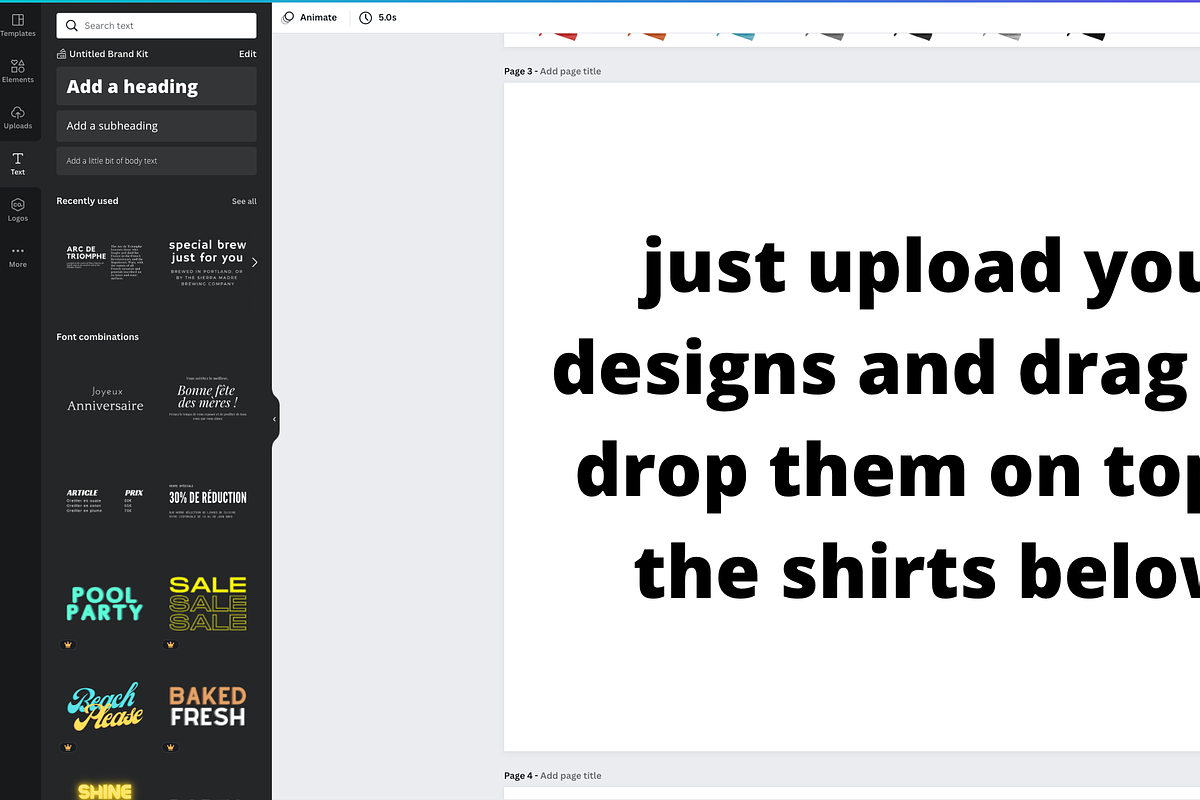Select the Shine neon text style
The width and height of the screenshot is (1200, 800).
(104, 791)
